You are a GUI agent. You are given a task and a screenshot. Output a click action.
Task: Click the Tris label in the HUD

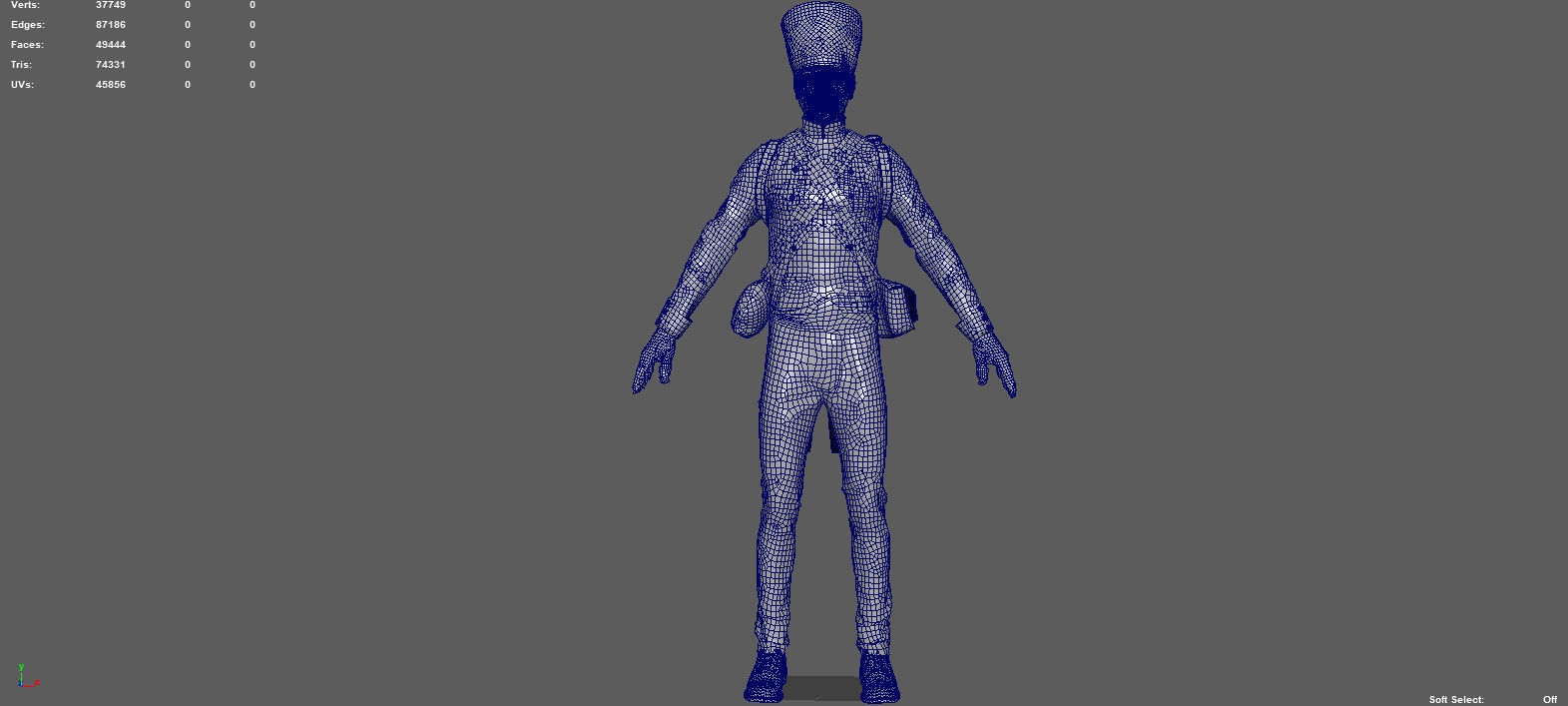pyautogui.click(x=21, y=65)
